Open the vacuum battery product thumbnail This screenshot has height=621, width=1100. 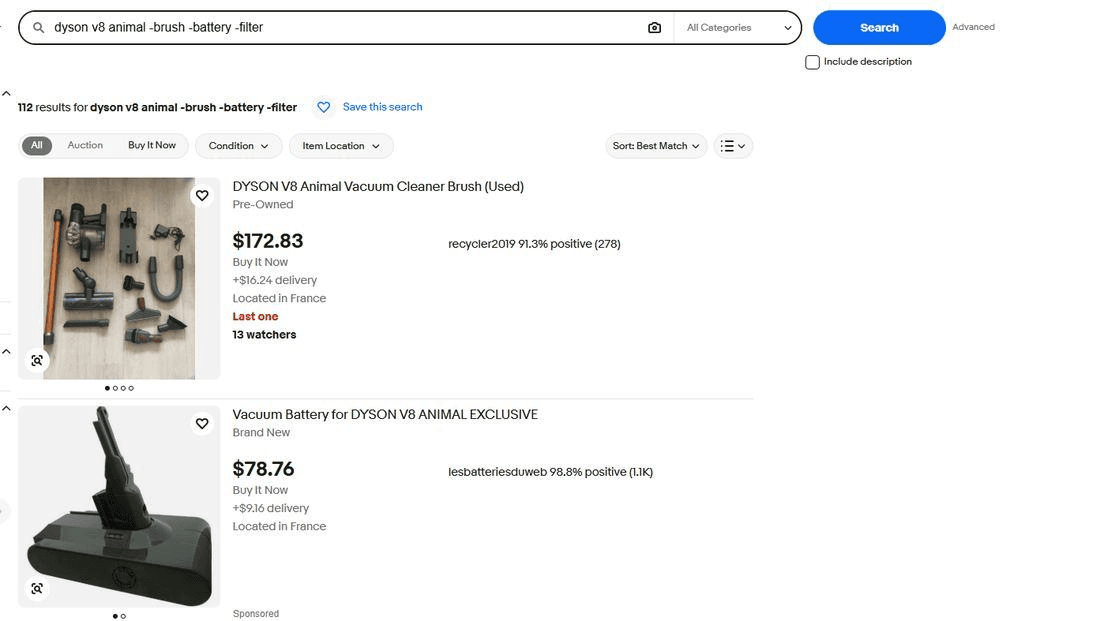pos(119,507)
